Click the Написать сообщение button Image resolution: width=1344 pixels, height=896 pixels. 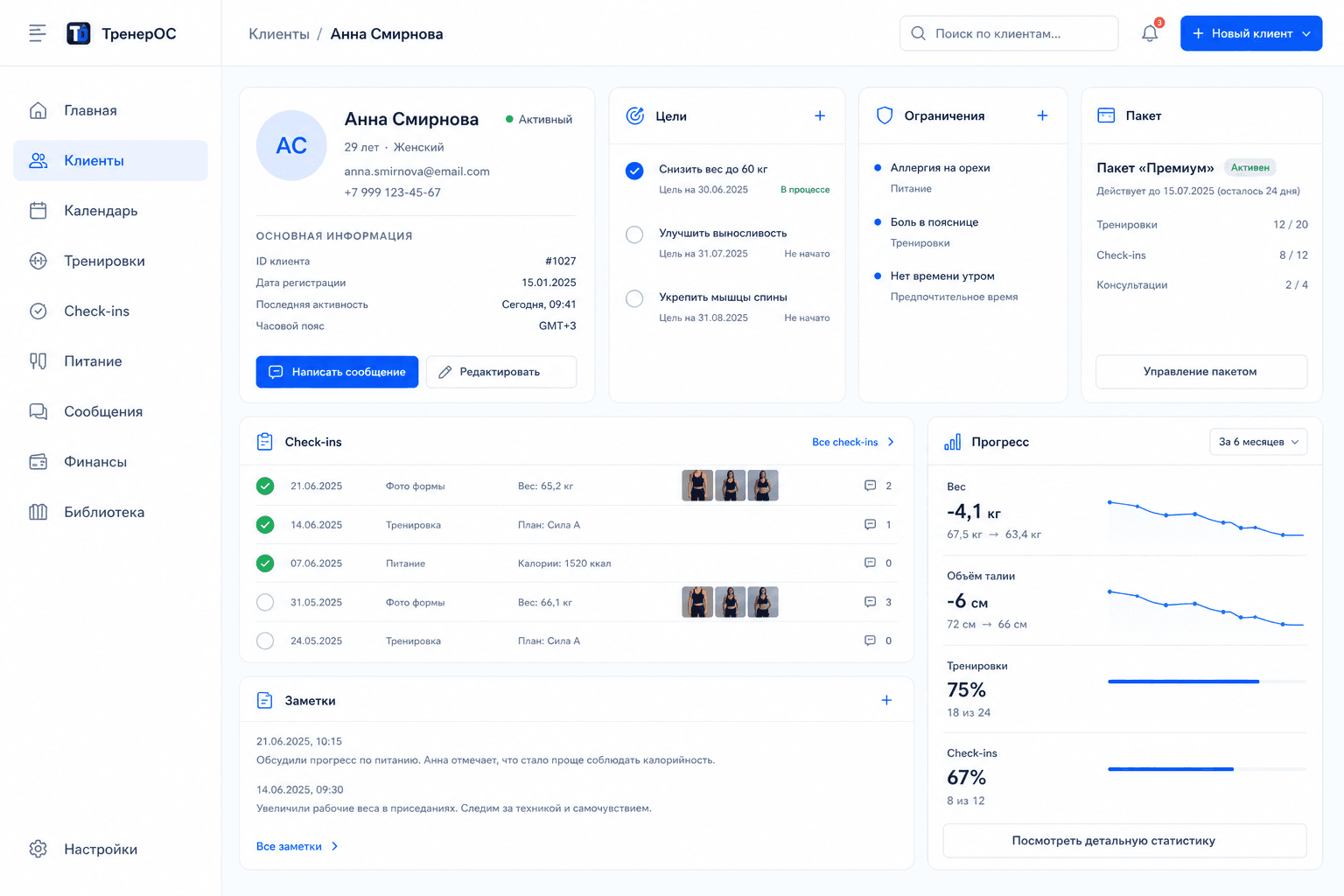click(x=337, y=372)
